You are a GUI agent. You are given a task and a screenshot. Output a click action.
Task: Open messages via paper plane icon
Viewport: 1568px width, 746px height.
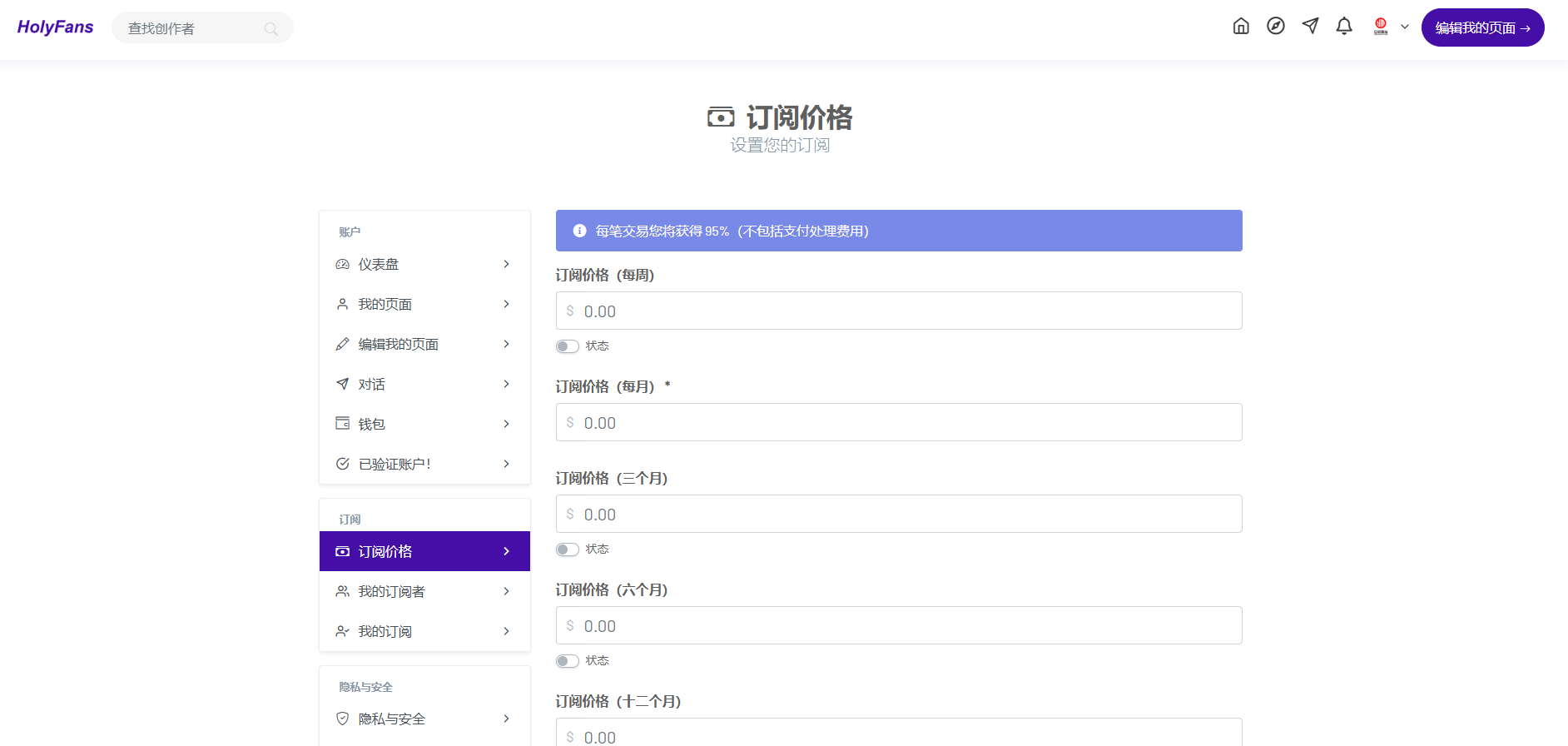pyautogui.click(x=1310, y=27)
